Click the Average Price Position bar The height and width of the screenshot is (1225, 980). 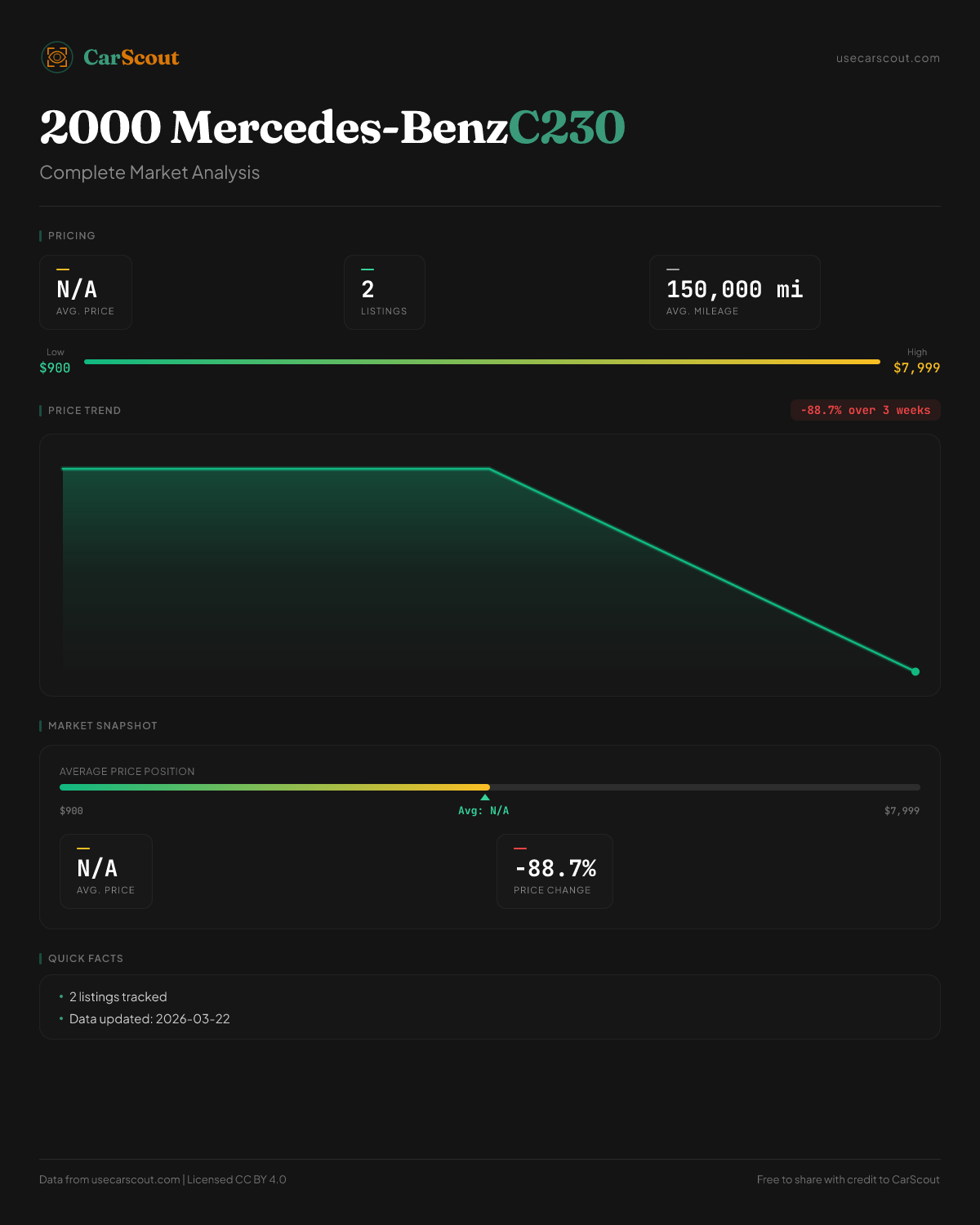[x=490, y=787]
